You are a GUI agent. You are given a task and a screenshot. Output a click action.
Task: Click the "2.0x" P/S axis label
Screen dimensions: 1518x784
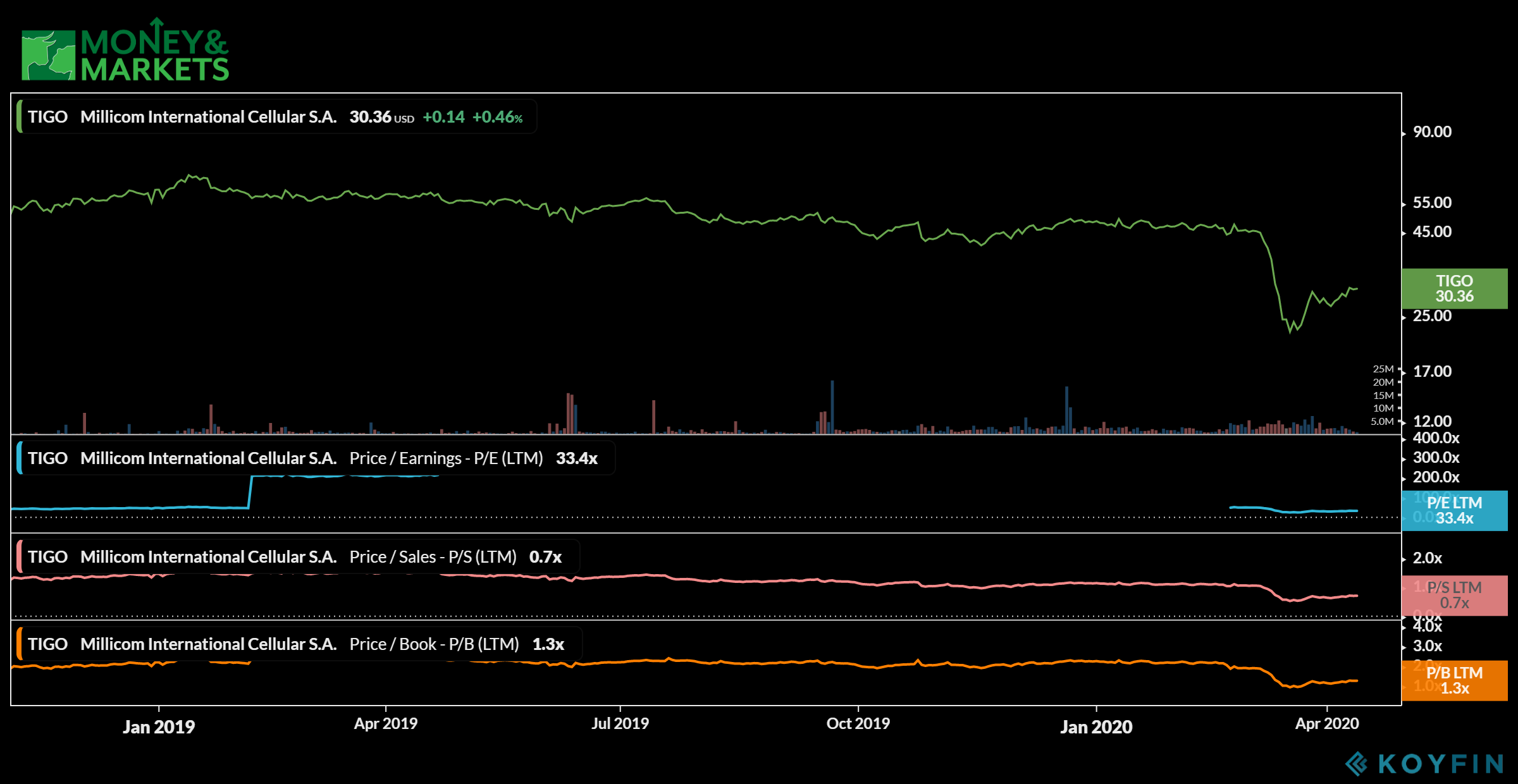[x=1428, y=558]
